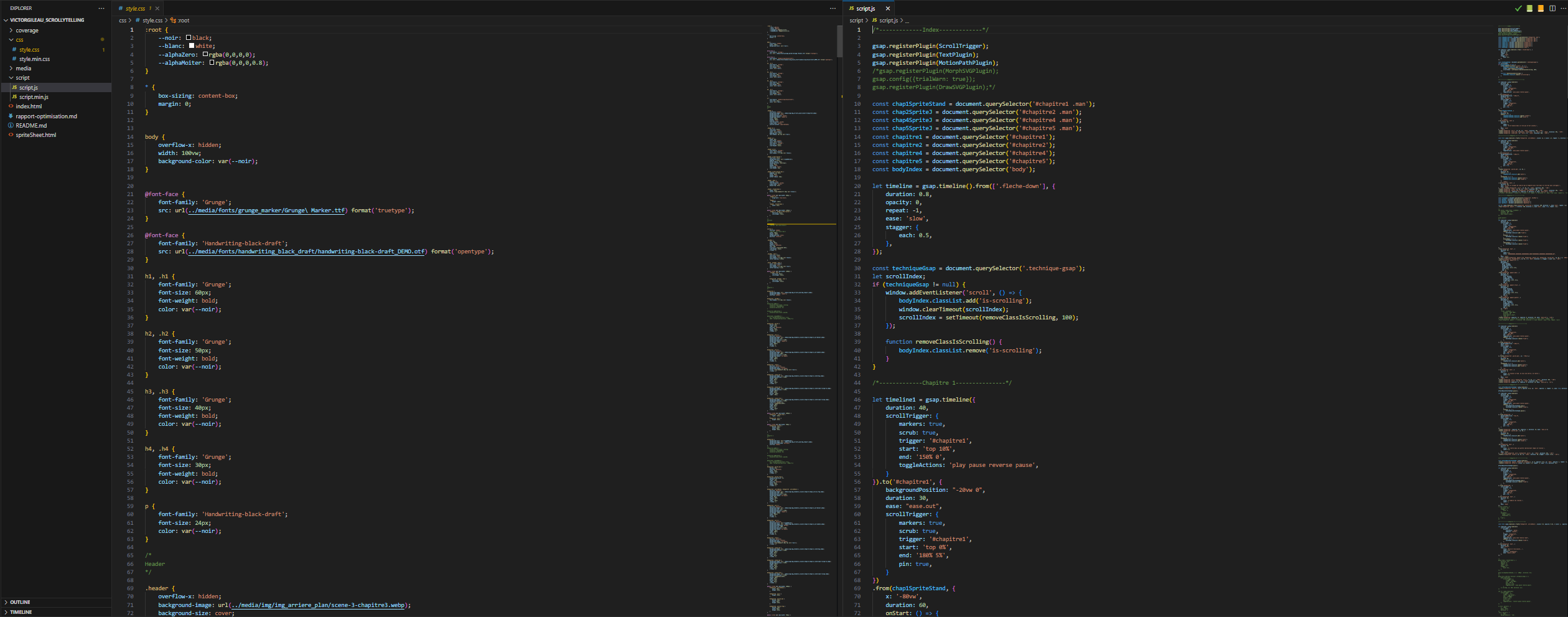This screenshot has width=1568, height=617.
Task: Click the EXPLORER panel title
Action: click(21, 8)
